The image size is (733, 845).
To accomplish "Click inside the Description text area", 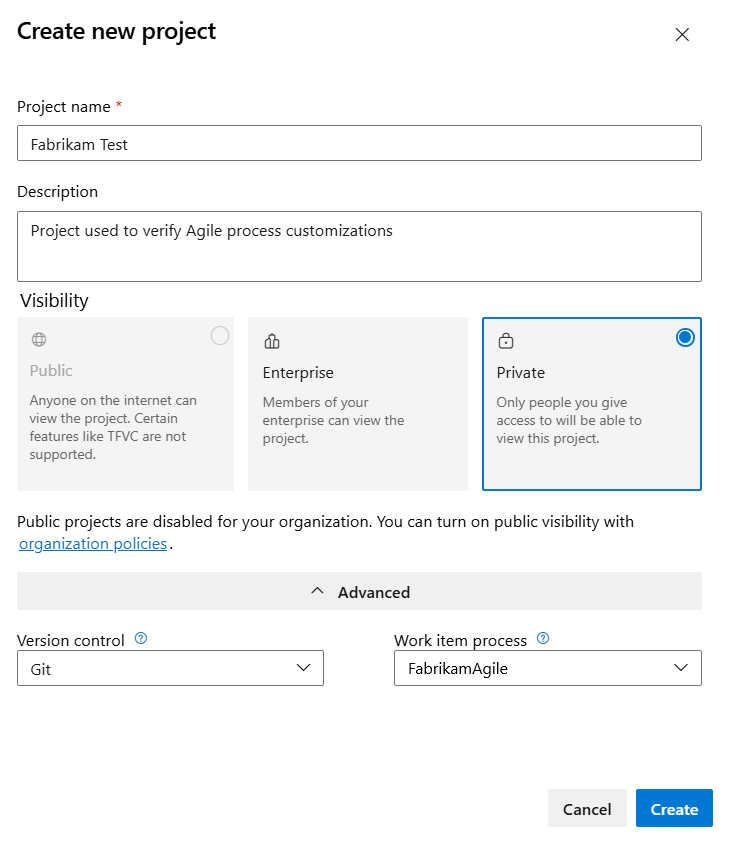I will tap(359, 245).
